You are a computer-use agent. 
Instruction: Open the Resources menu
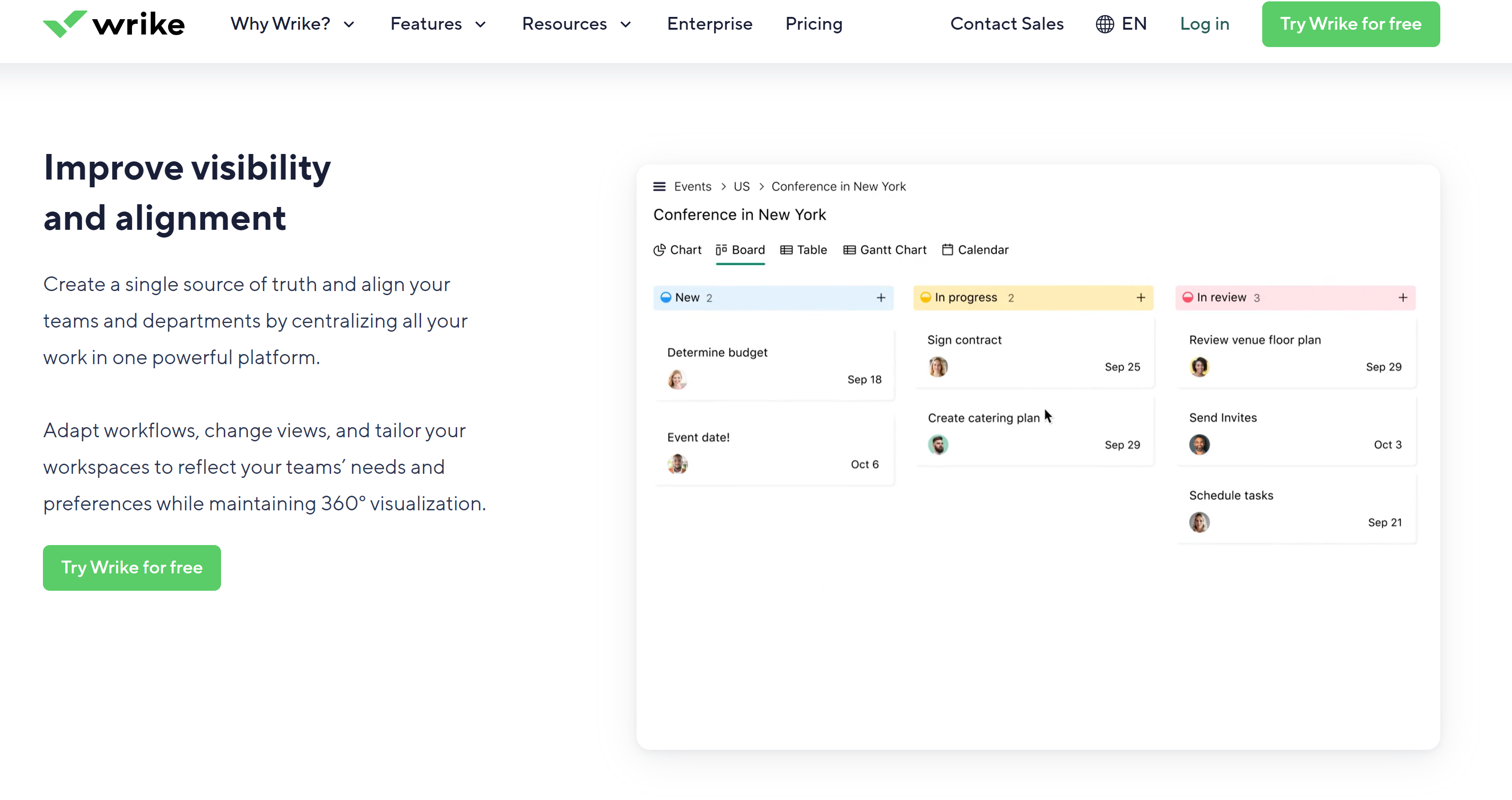tap(577, 24)
